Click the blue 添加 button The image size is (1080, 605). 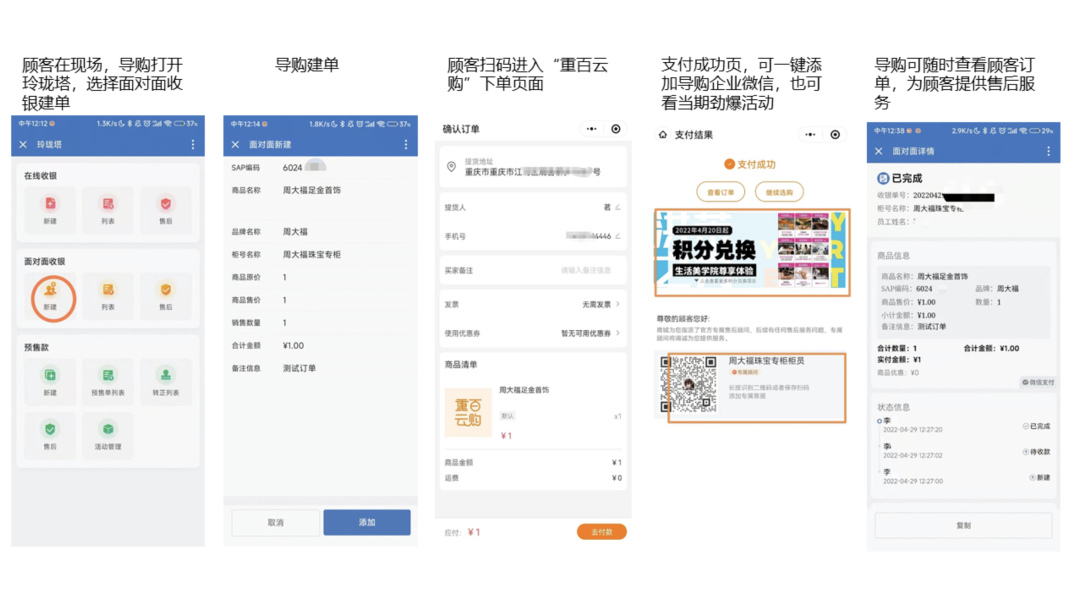point(367,523)
